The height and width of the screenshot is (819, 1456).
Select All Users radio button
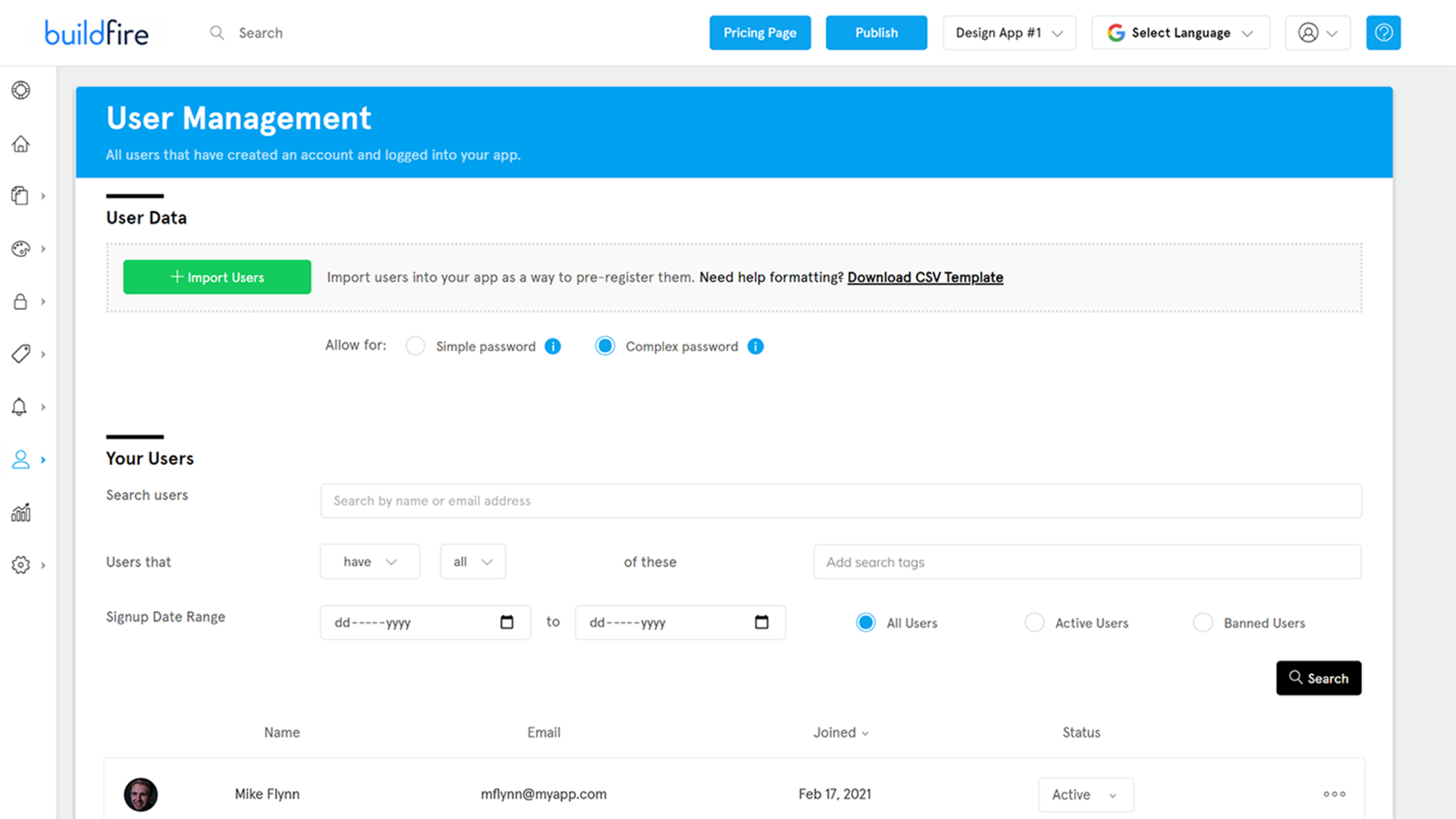coord(865,623)
